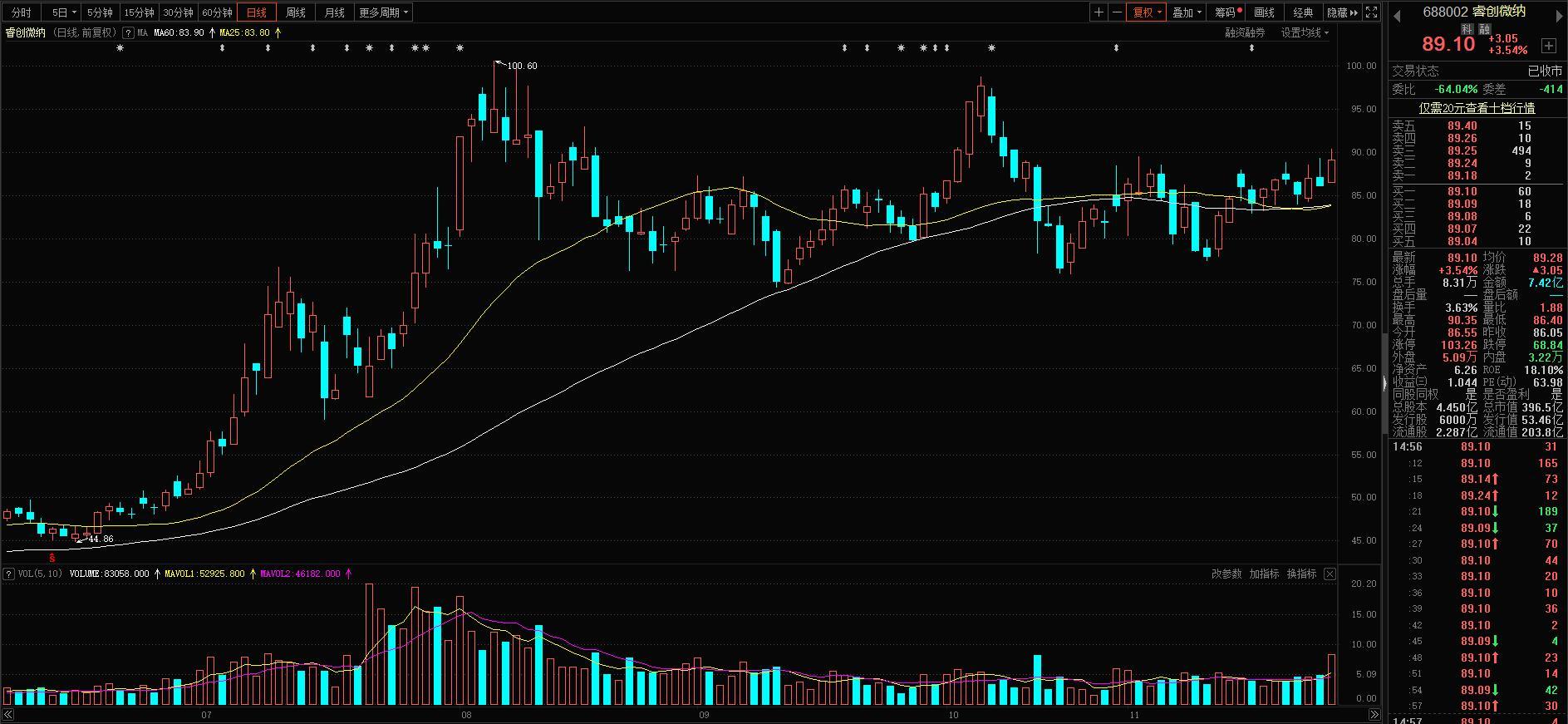Expand the 更多周期 period dropdown
The width and height of the screenshot is (1568, 724).
point(383,12)
